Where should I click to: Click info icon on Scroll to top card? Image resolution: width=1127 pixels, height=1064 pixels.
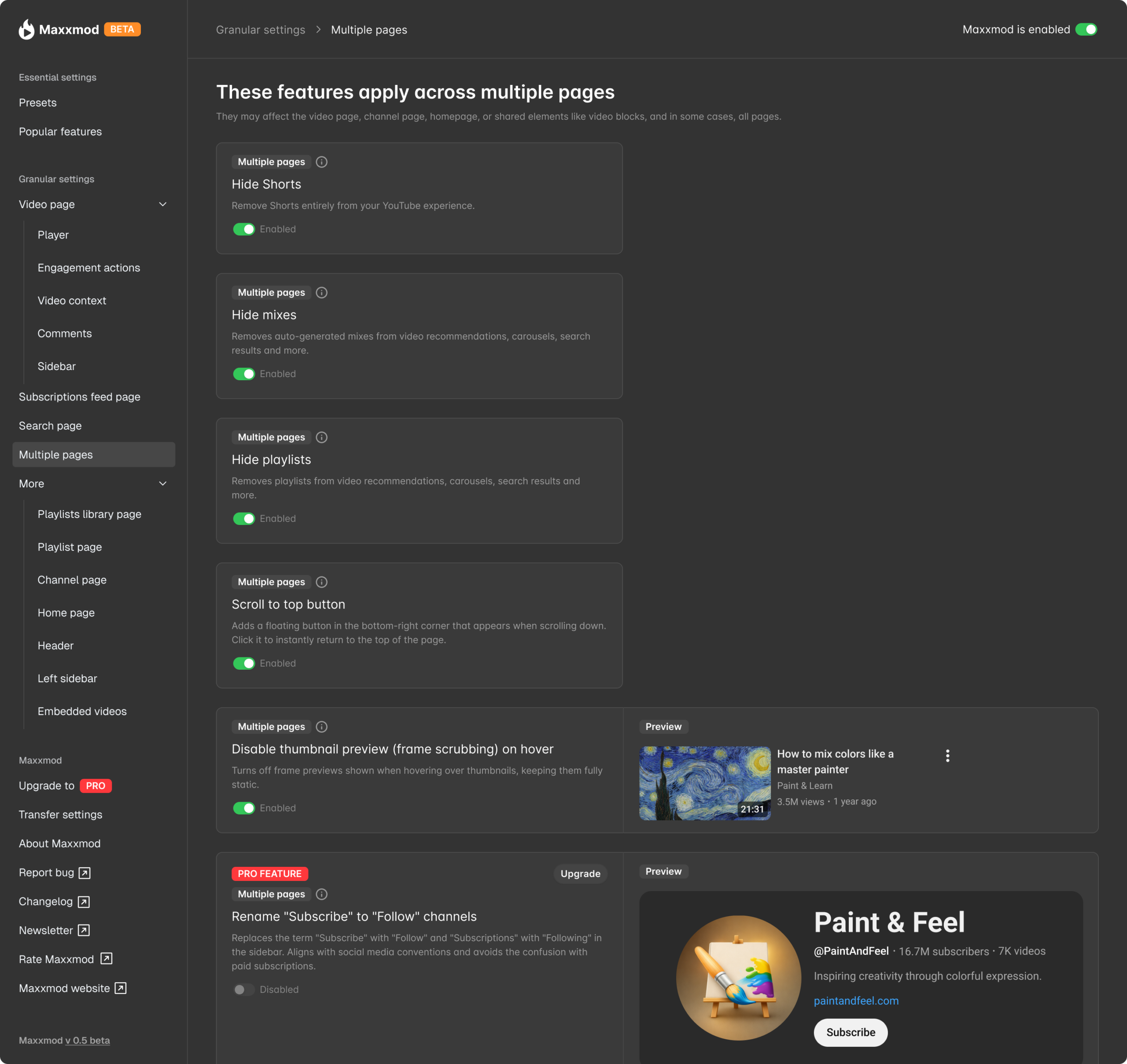click(322, 582)
